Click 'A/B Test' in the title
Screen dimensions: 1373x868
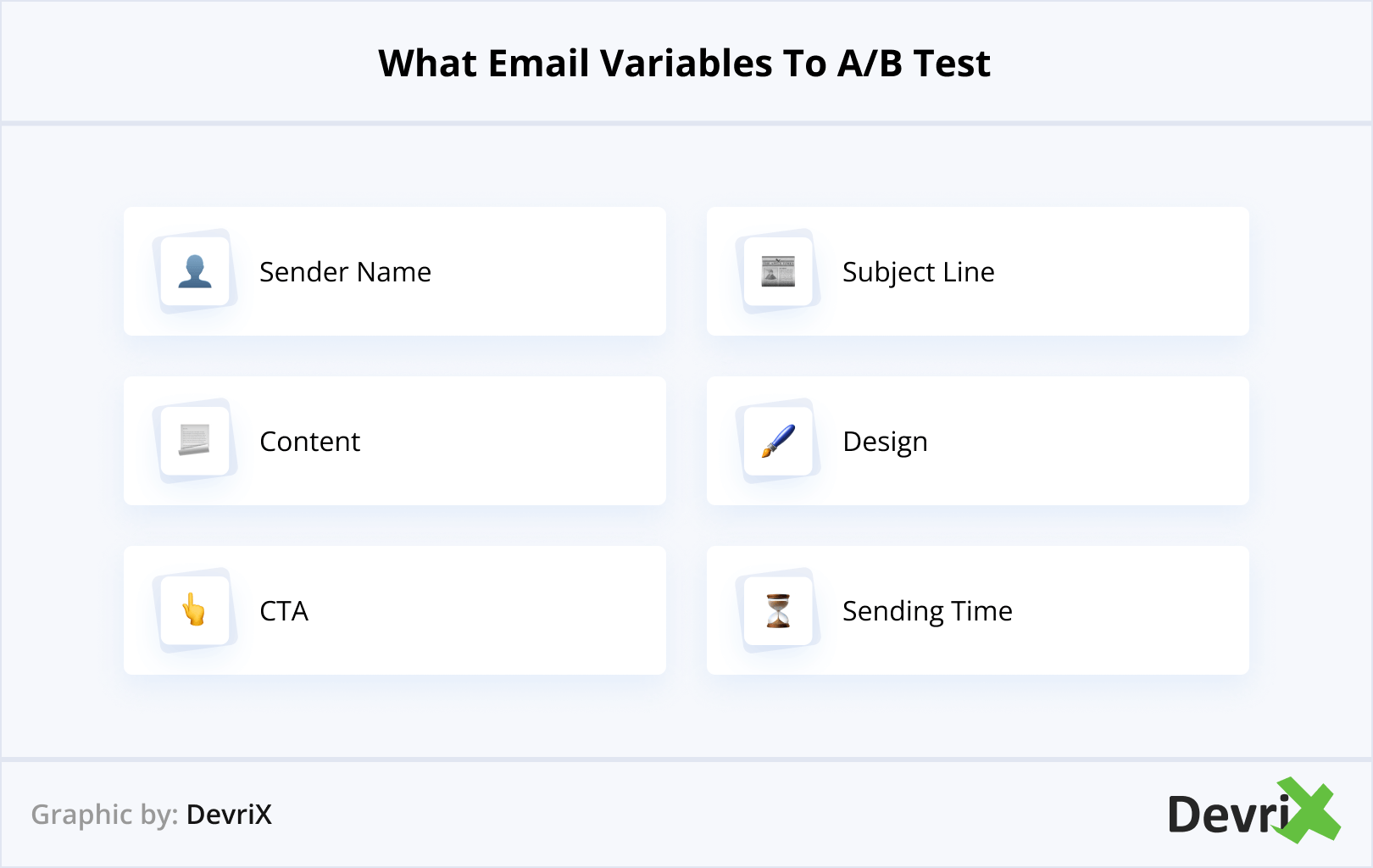[914, 64]
